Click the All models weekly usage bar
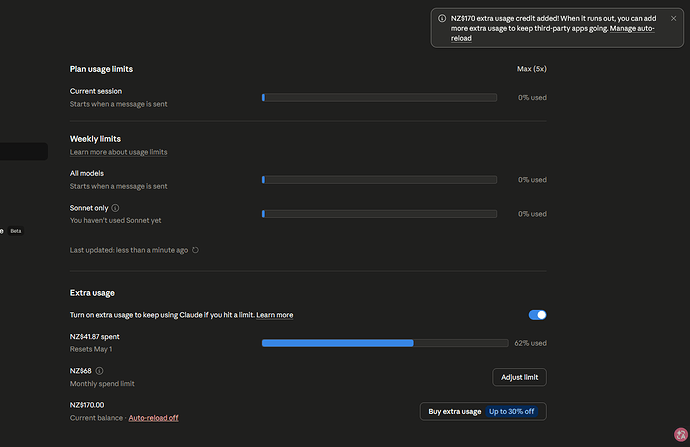Viewport: 690px width, 447px height. [x=379, y=180]
